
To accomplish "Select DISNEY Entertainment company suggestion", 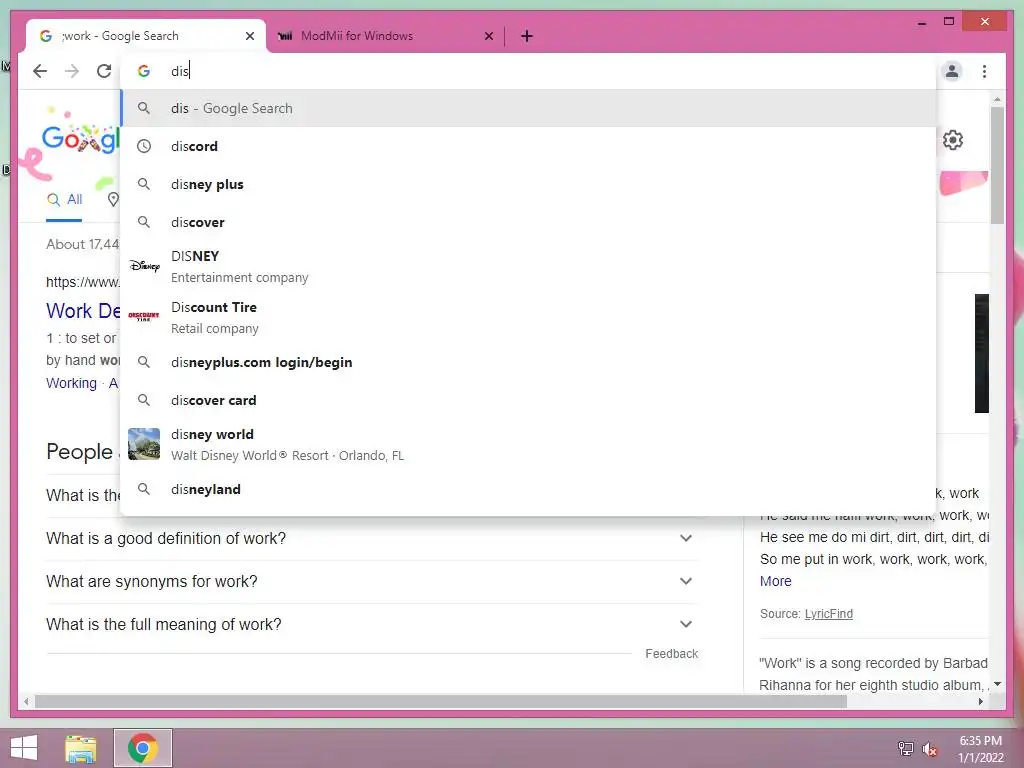I will click(x=528, y=266).
